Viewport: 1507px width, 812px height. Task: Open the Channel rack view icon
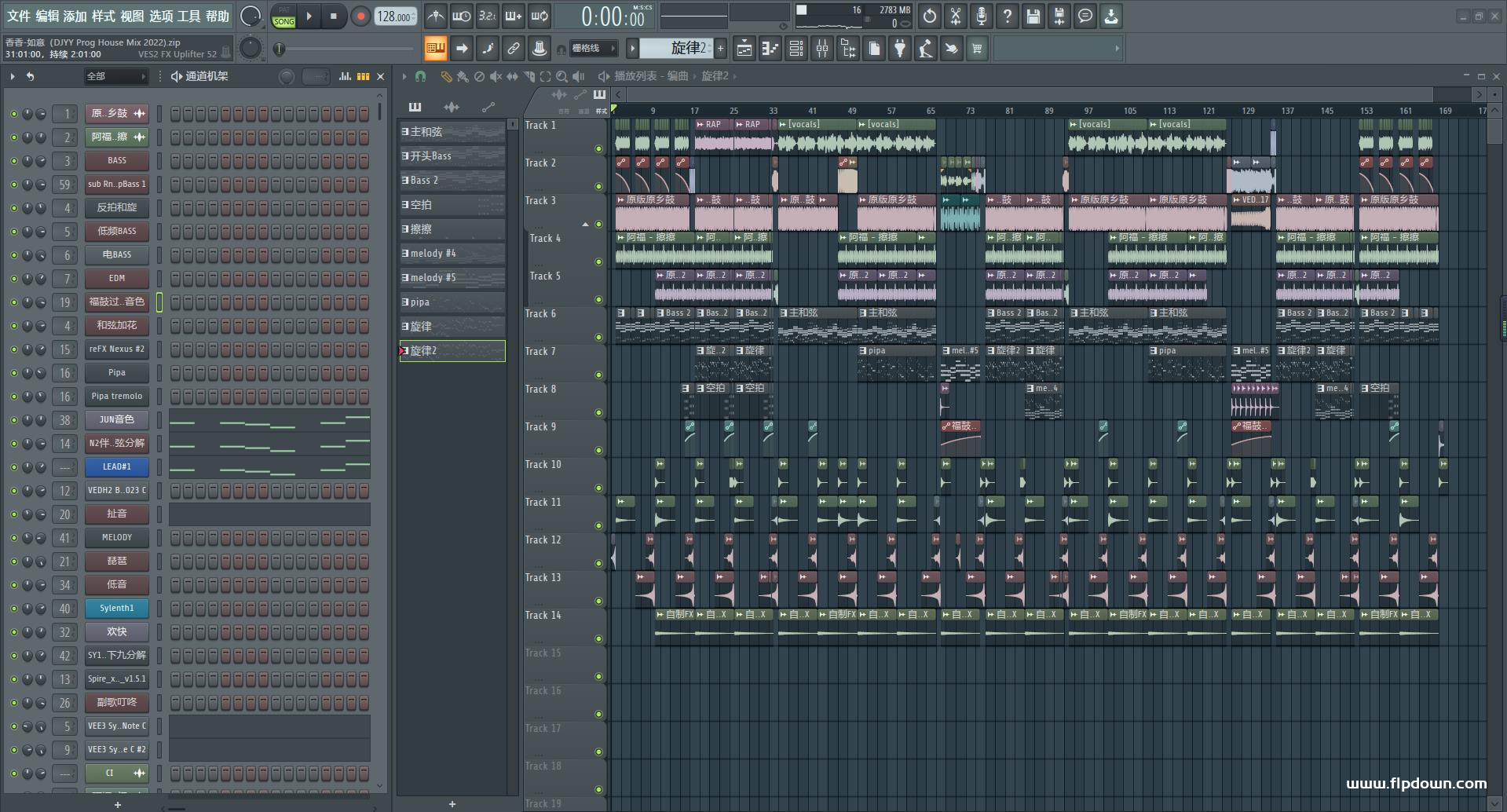(796, 49)
